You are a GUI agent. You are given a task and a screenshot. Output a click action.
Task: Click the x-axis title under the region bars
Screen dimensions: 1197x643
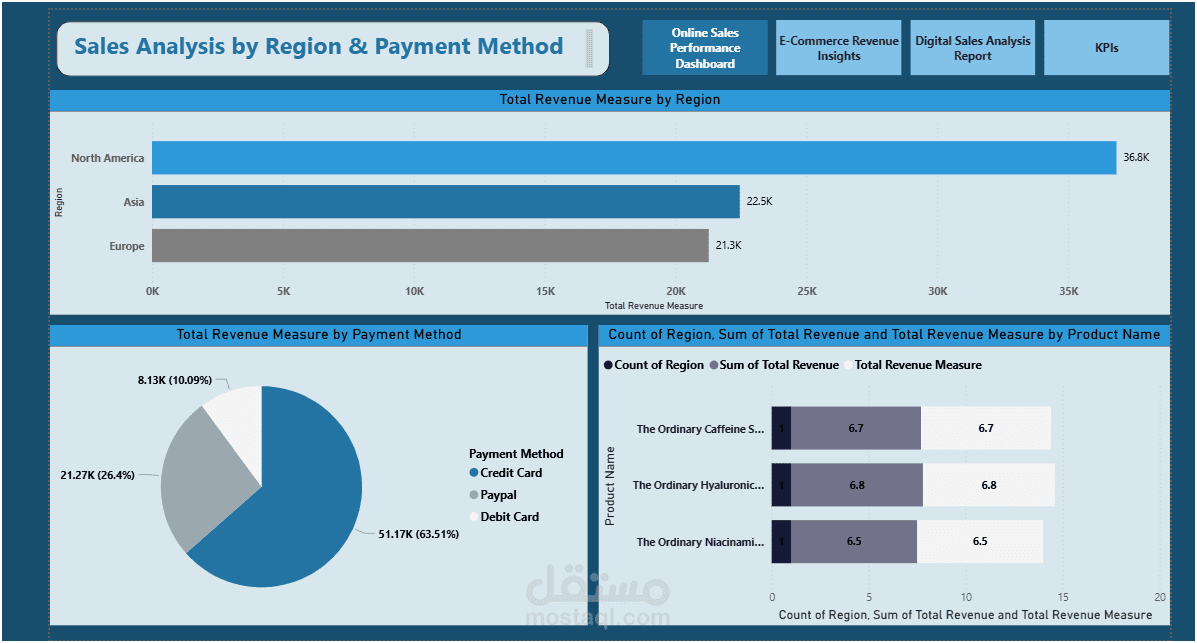pyautogui.click(x=653, y=305)
